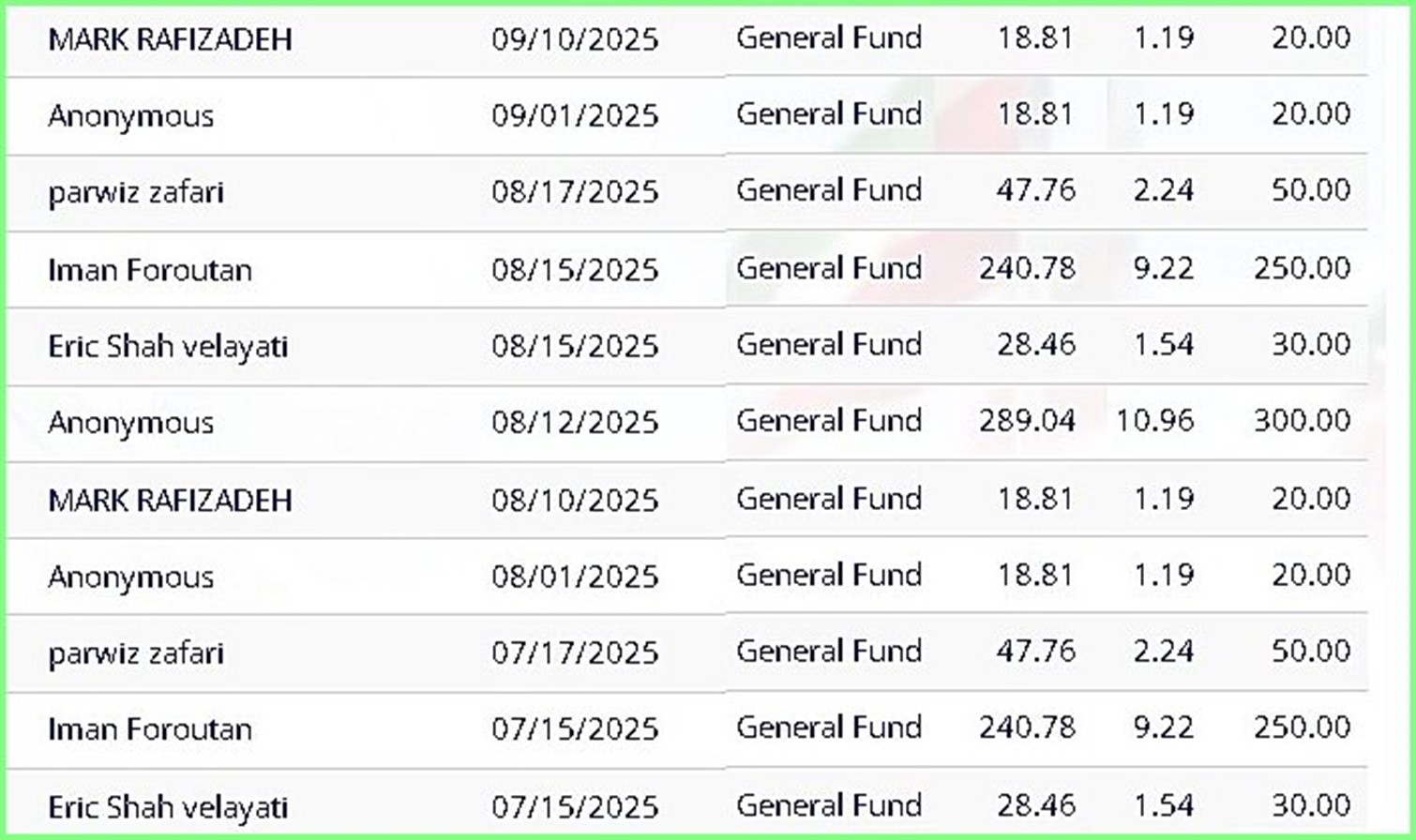Screen dimensions: 1416x840
Task: Click the 300.00 total amount
Action: (x=1302, y=420)
